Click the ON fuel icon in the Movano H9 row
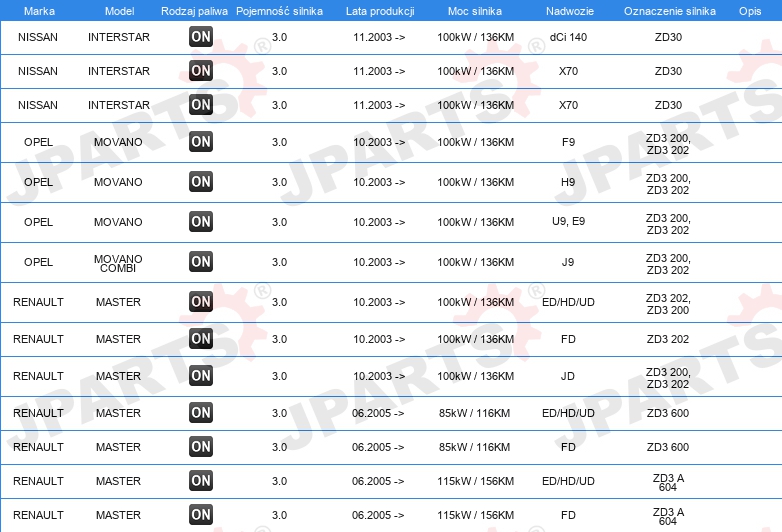The height and width of the screenshot is (532, 782). tap(201, 181)
